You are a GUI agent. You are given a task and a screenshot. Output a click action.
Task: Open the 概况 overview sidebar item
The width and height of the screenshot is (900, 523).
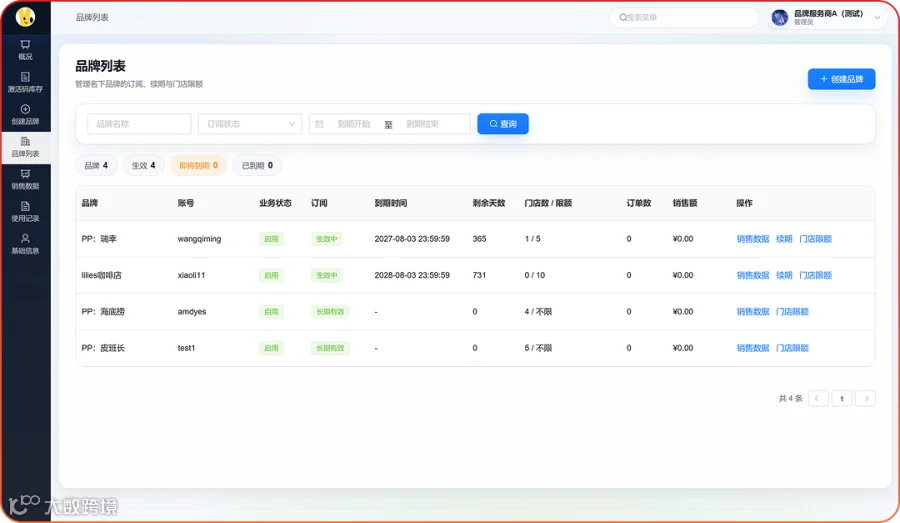[25, 50]
